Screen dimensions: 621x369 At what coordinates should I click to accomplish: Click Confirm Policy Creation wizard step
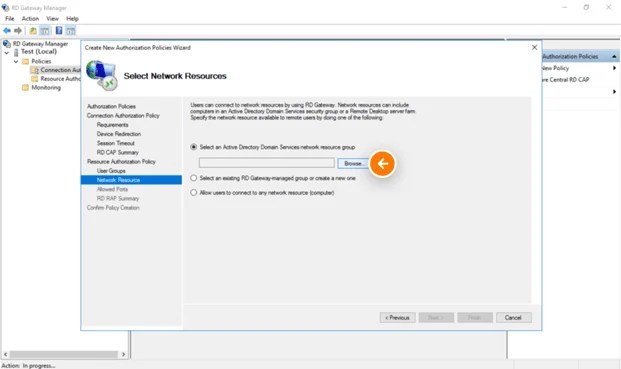[x=113, y=207]
